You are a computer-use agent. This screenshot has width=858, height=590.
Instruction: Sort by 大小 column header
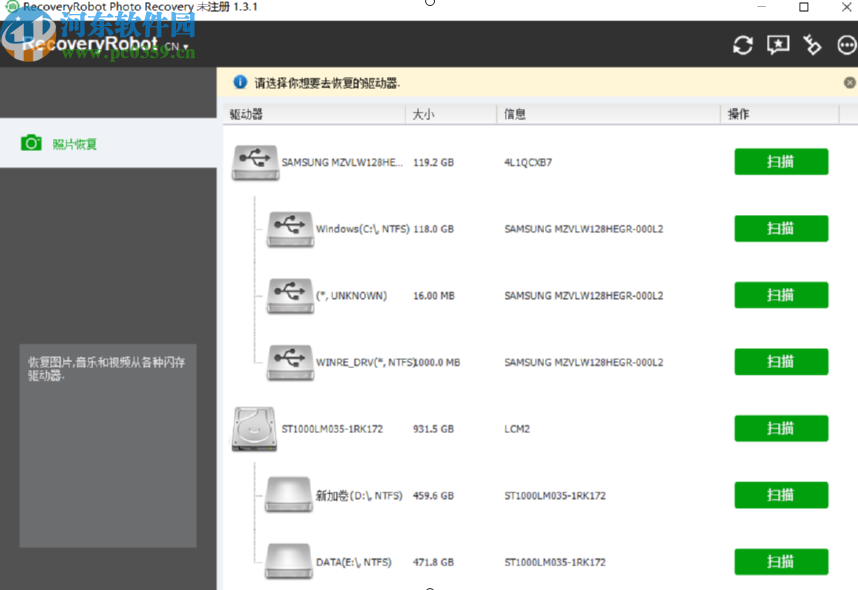tap(451, 114)
